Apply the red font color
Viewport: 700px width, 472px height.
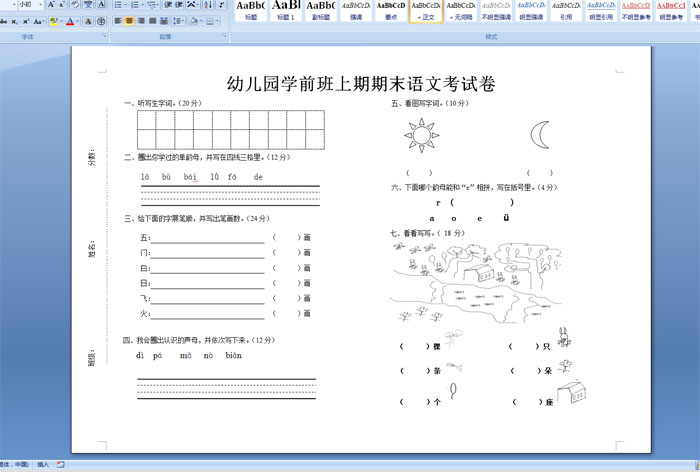click(x=70, y=21)
